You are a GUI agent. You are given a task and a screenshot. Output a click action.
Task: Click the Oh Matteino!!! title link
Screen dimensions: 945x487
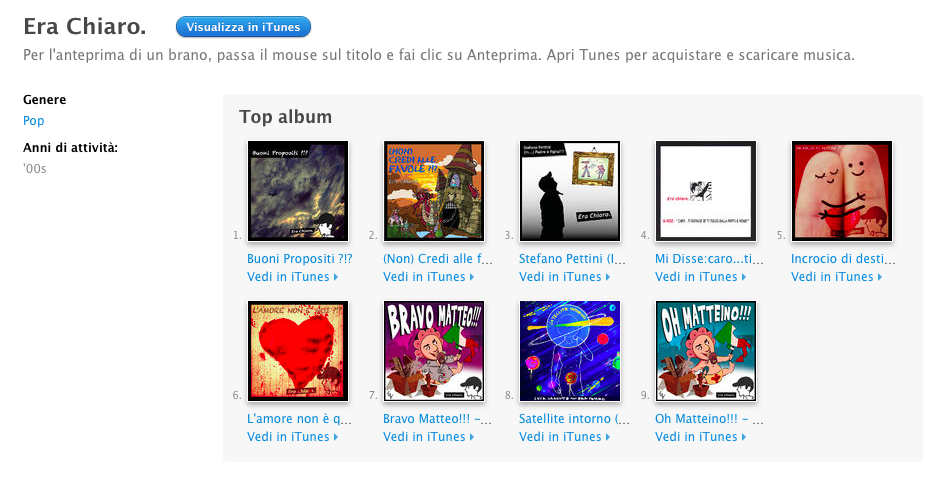(x=709, y=418)
